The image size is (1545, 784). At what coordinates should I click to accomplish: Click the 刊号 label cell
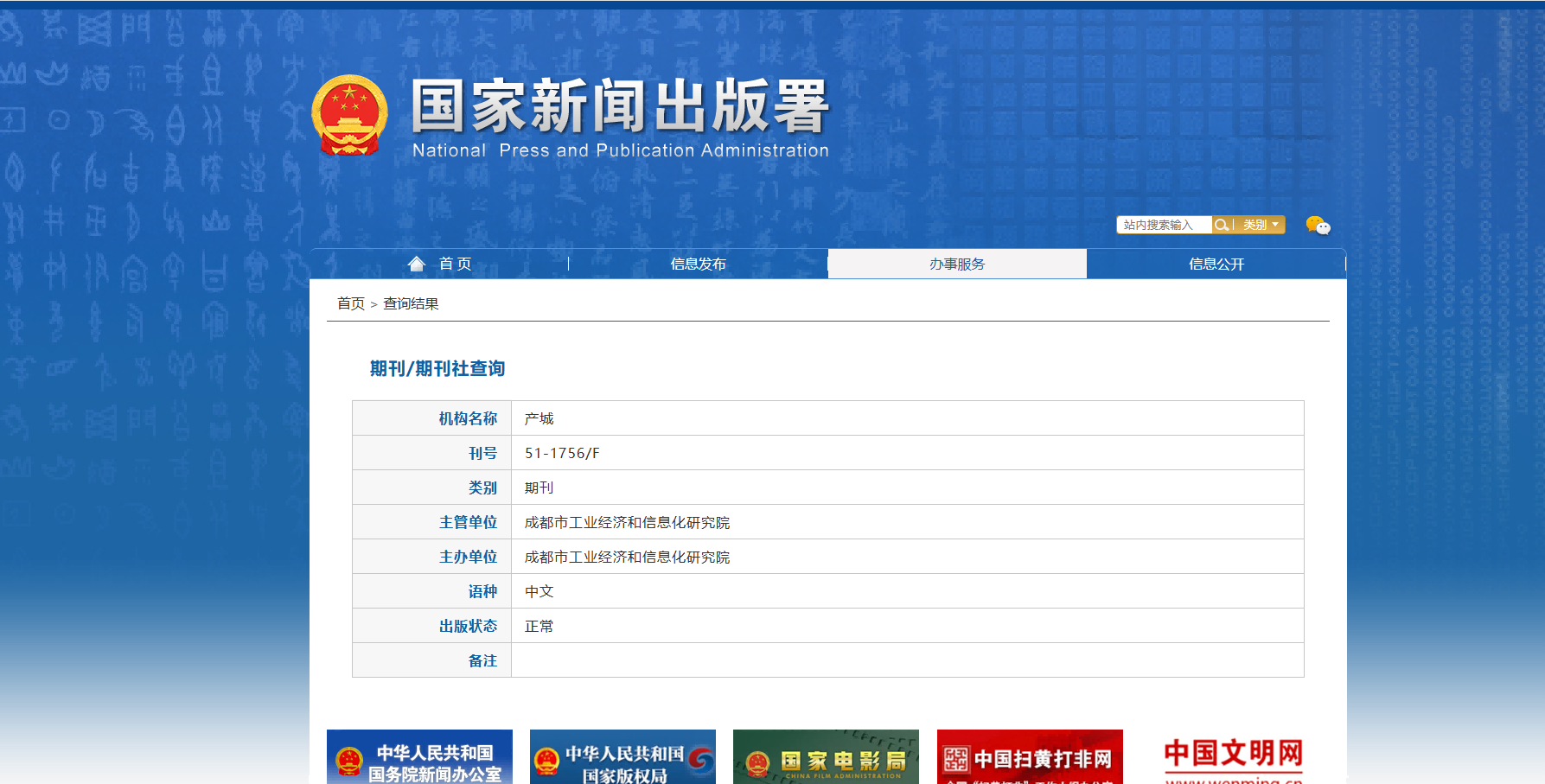pyautogui.click(x=432, y=453)
